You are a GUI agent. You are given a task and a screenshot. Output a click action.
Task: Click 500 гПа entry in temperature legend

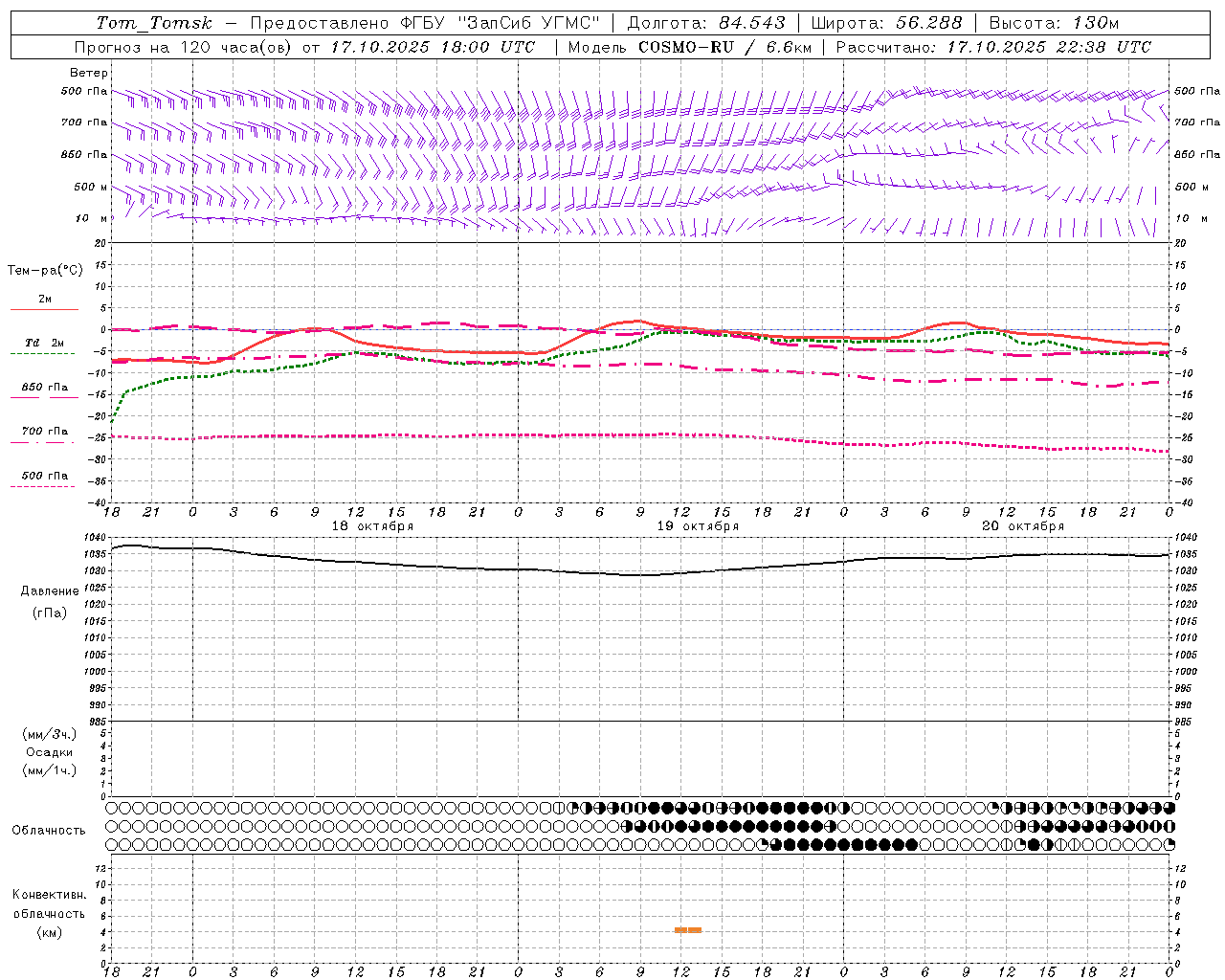(44, 479)
